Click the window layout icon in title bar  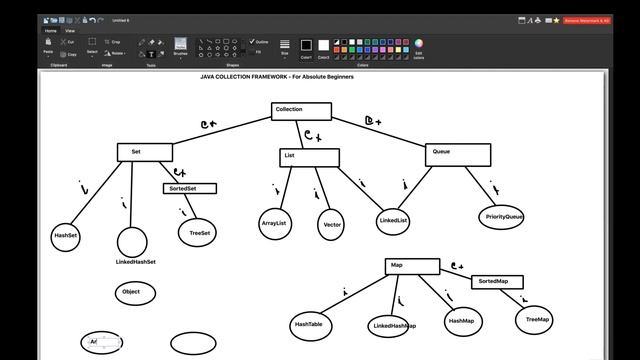coord(521,20)
